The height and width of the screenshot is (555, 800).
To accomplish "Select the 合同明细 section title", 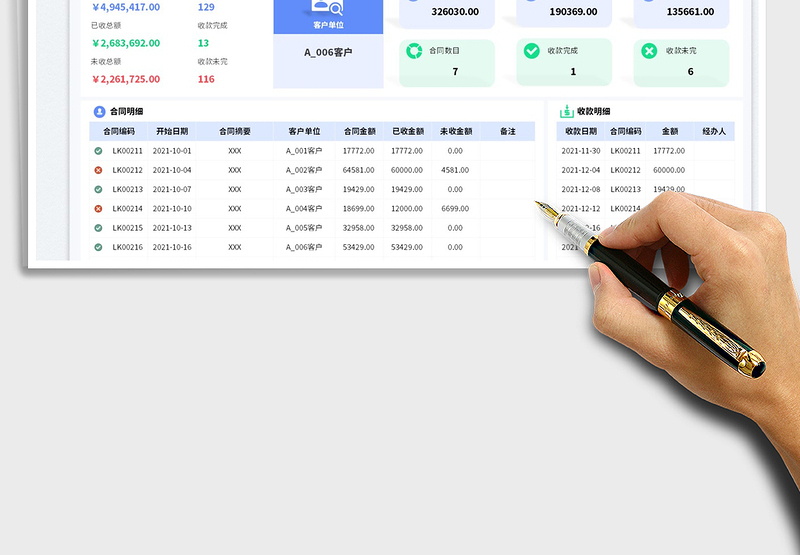I will click(127, 112).
